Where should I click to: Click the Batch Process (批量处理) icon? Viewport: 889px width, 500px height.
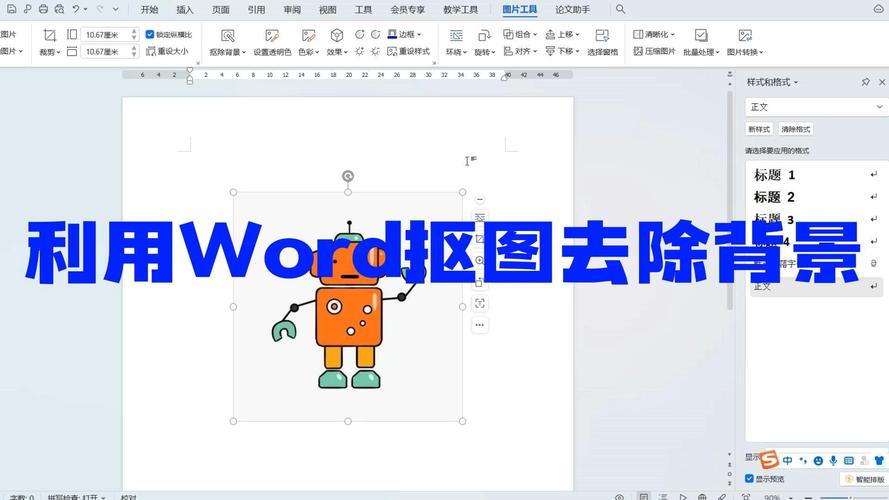pyautogui.click(x=701, y=36)
